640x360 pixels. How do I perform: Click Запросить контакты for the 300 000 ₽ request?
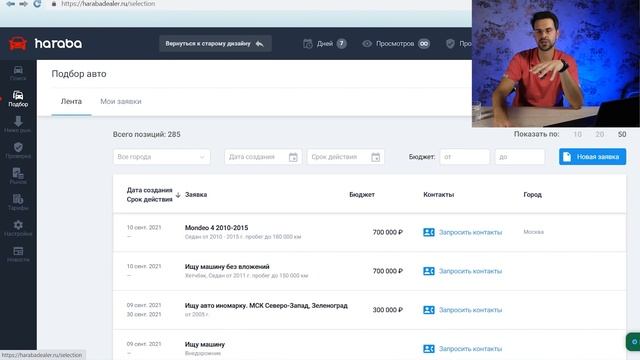click(x=470, y=310)
